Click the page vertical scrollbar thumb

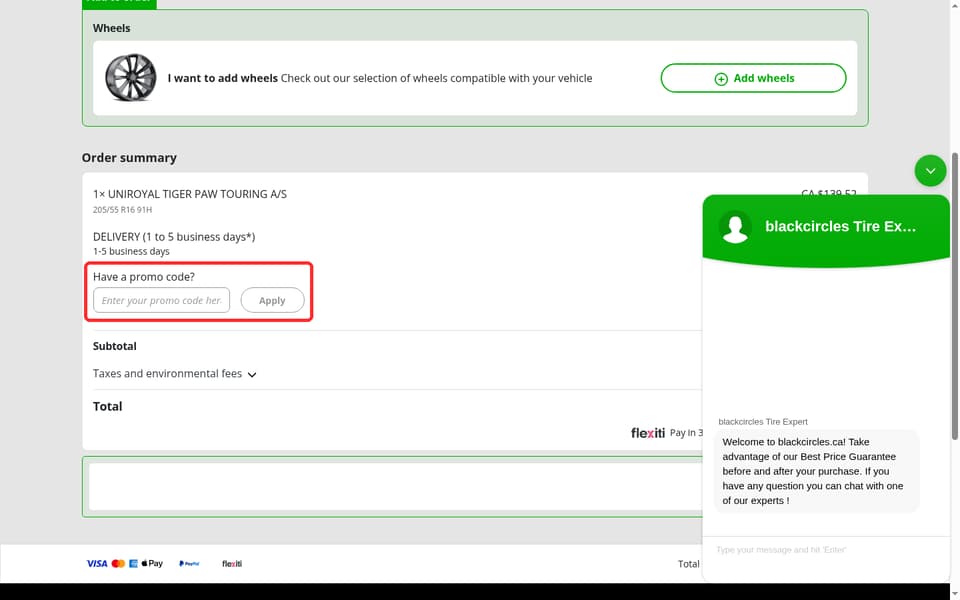954,296
